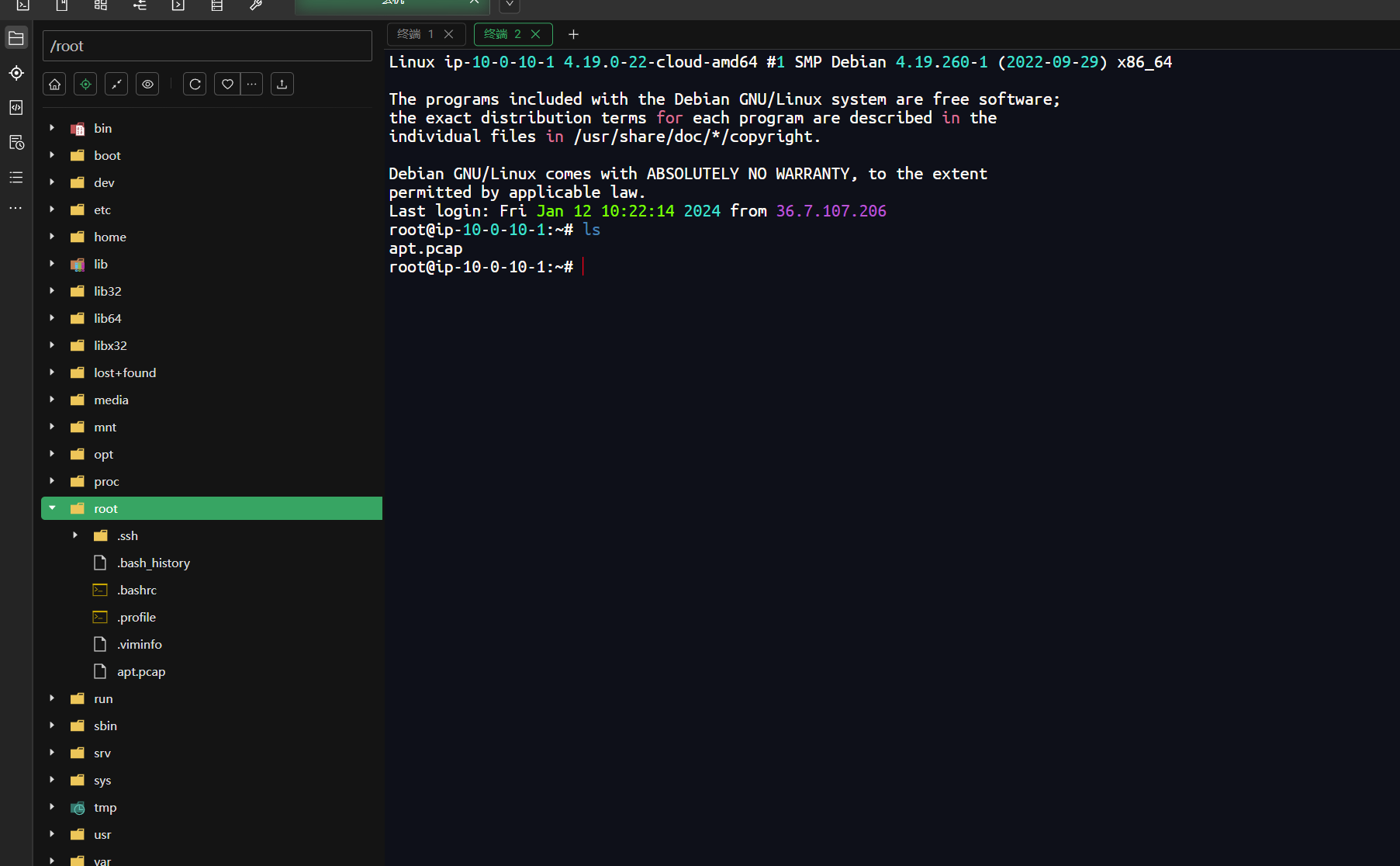Select the run folder row
1400x866 pixels.
212,698
